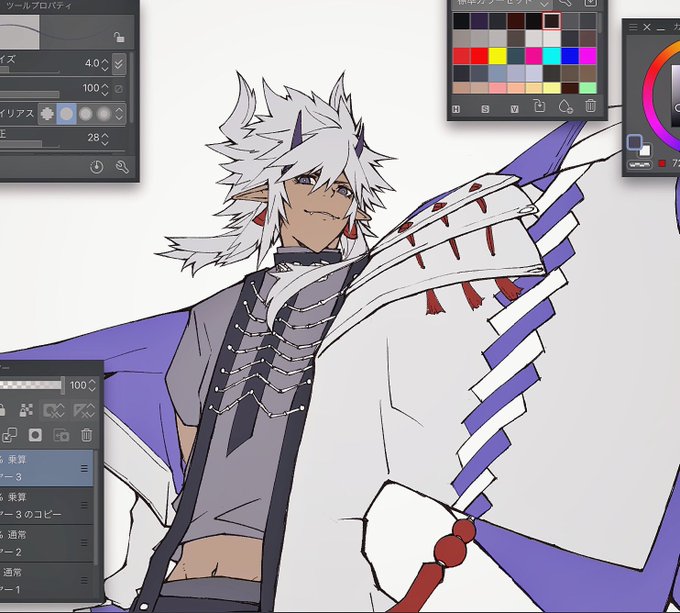680x613 pixels.
Task: Minimize the color wheel panel
Action: click(x=661, y=29)
